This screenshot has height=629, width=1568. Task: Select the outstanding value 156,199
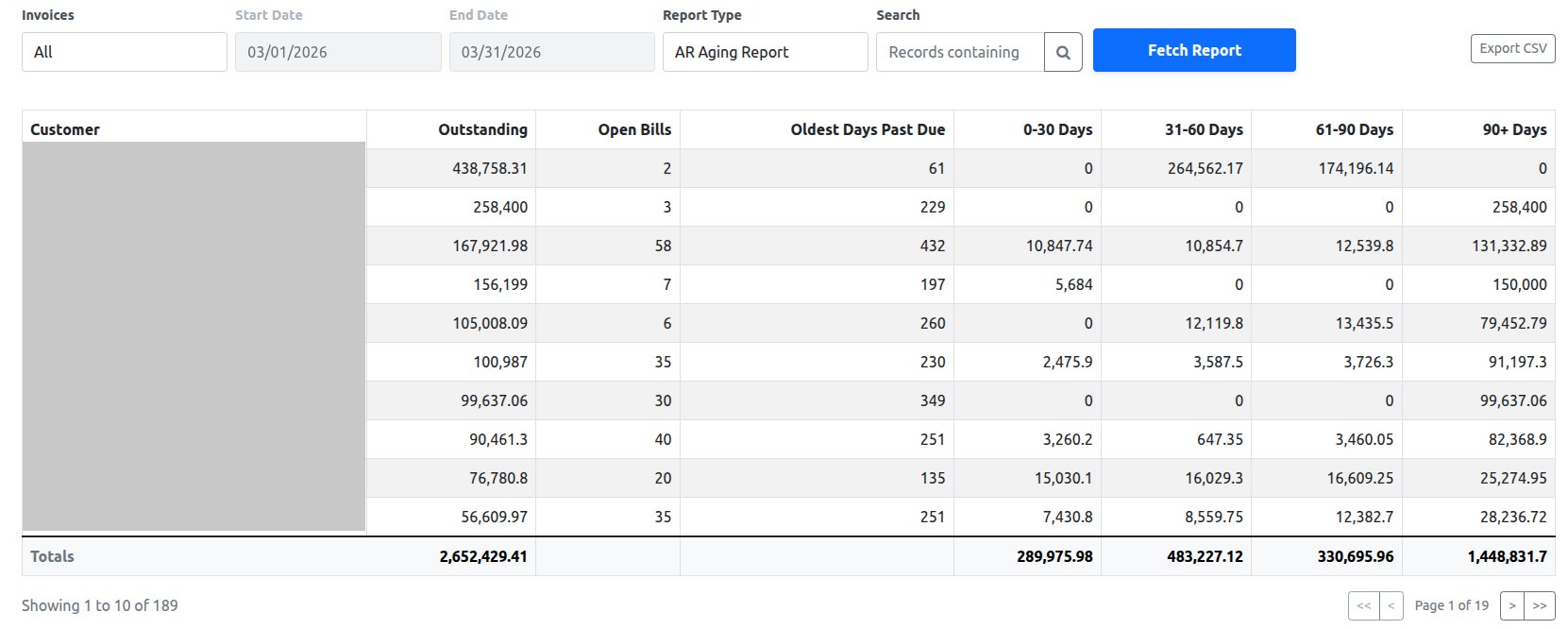tap(499, 284)
